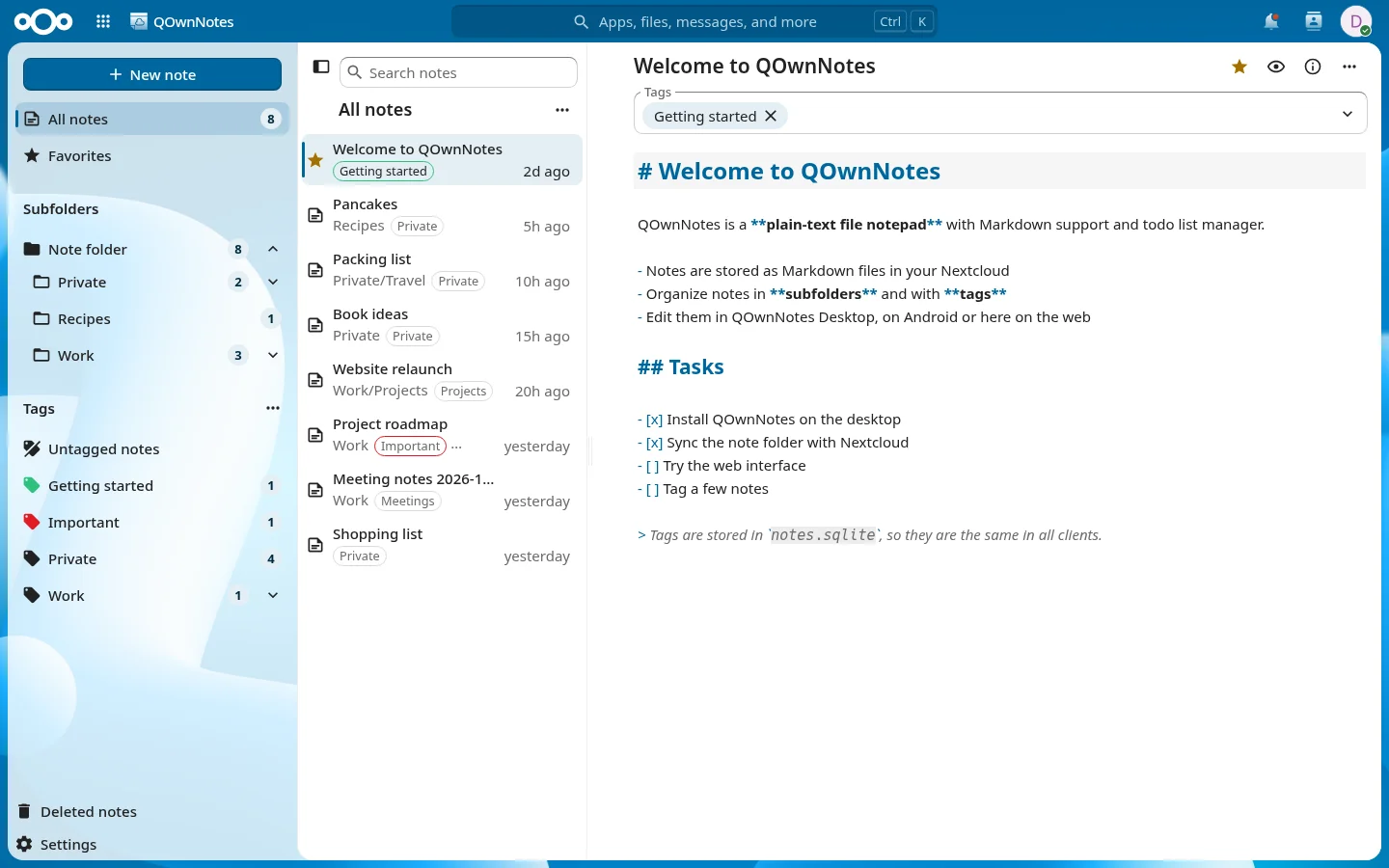Filter by the Important tag
This screenshot has height=868, width=1389.
(151, 522)
